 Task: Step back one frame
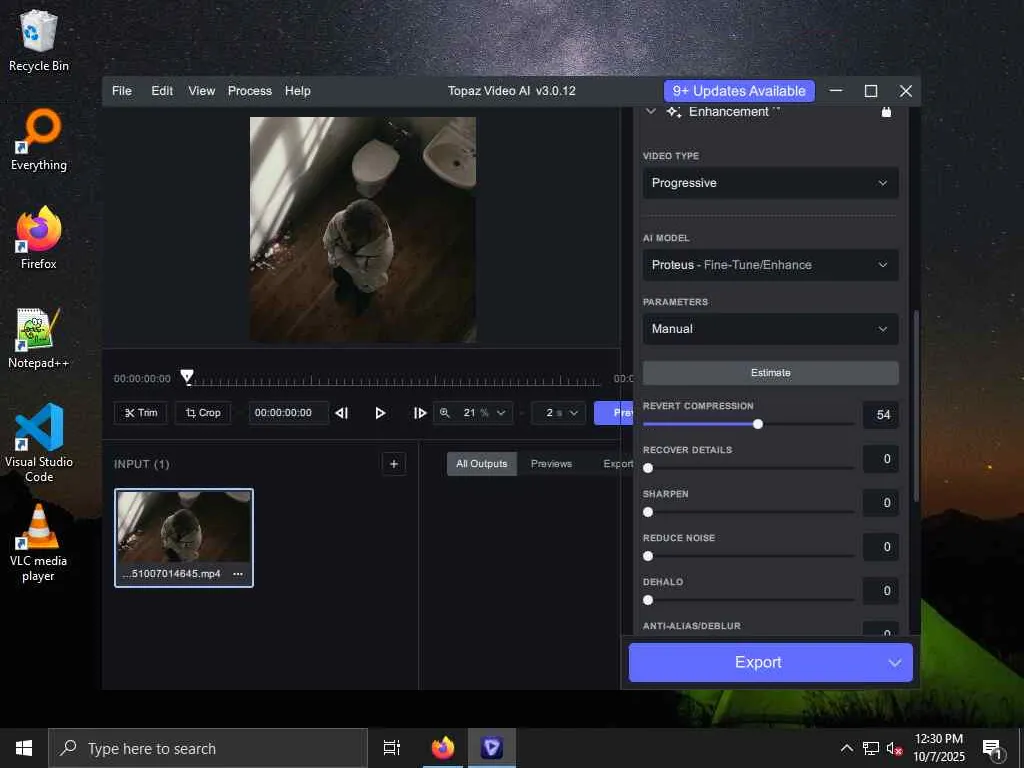342,413
